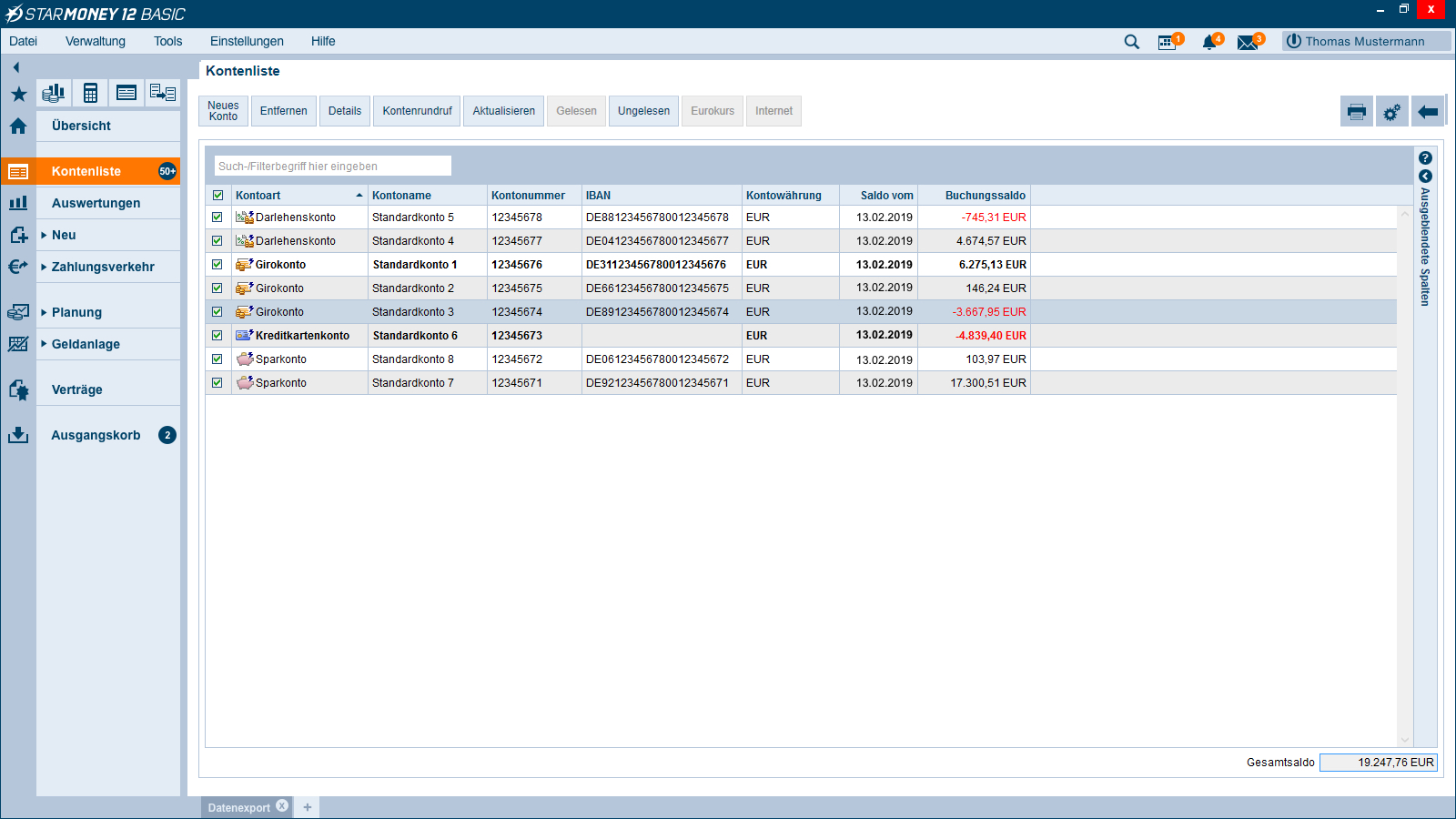Image resolution: width=1456 pixels, height=819 pixels.
Task: Open the Verwaltung menu
Action: 96,41
